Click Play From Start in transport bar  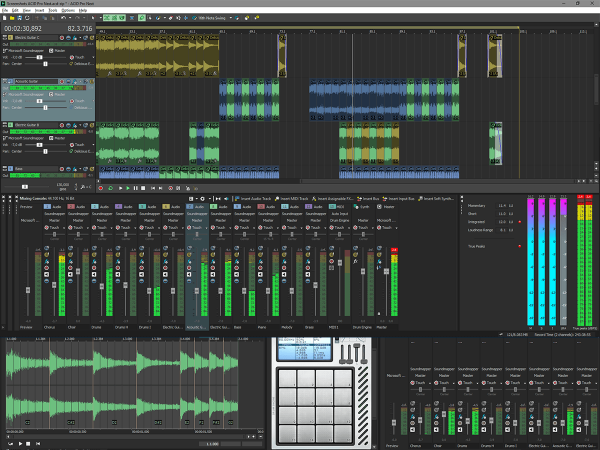(x=120, y=188)
